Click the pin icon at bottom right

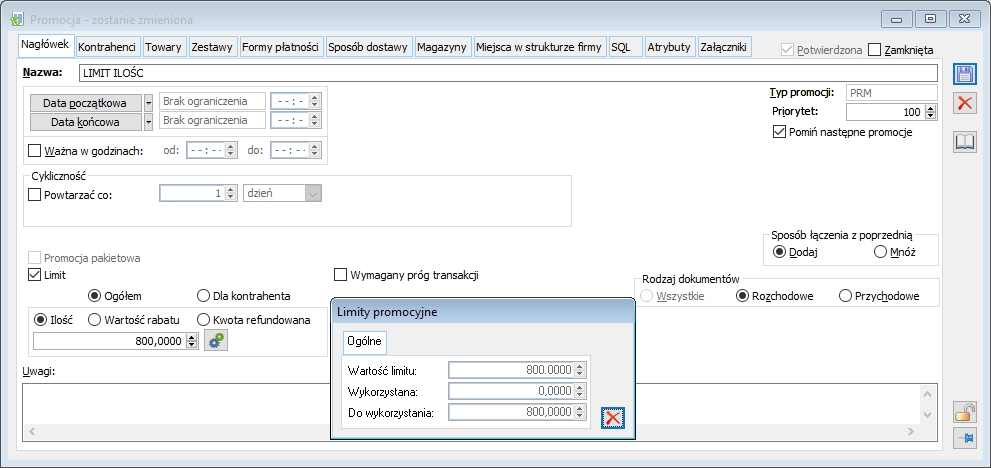(964, 438)
